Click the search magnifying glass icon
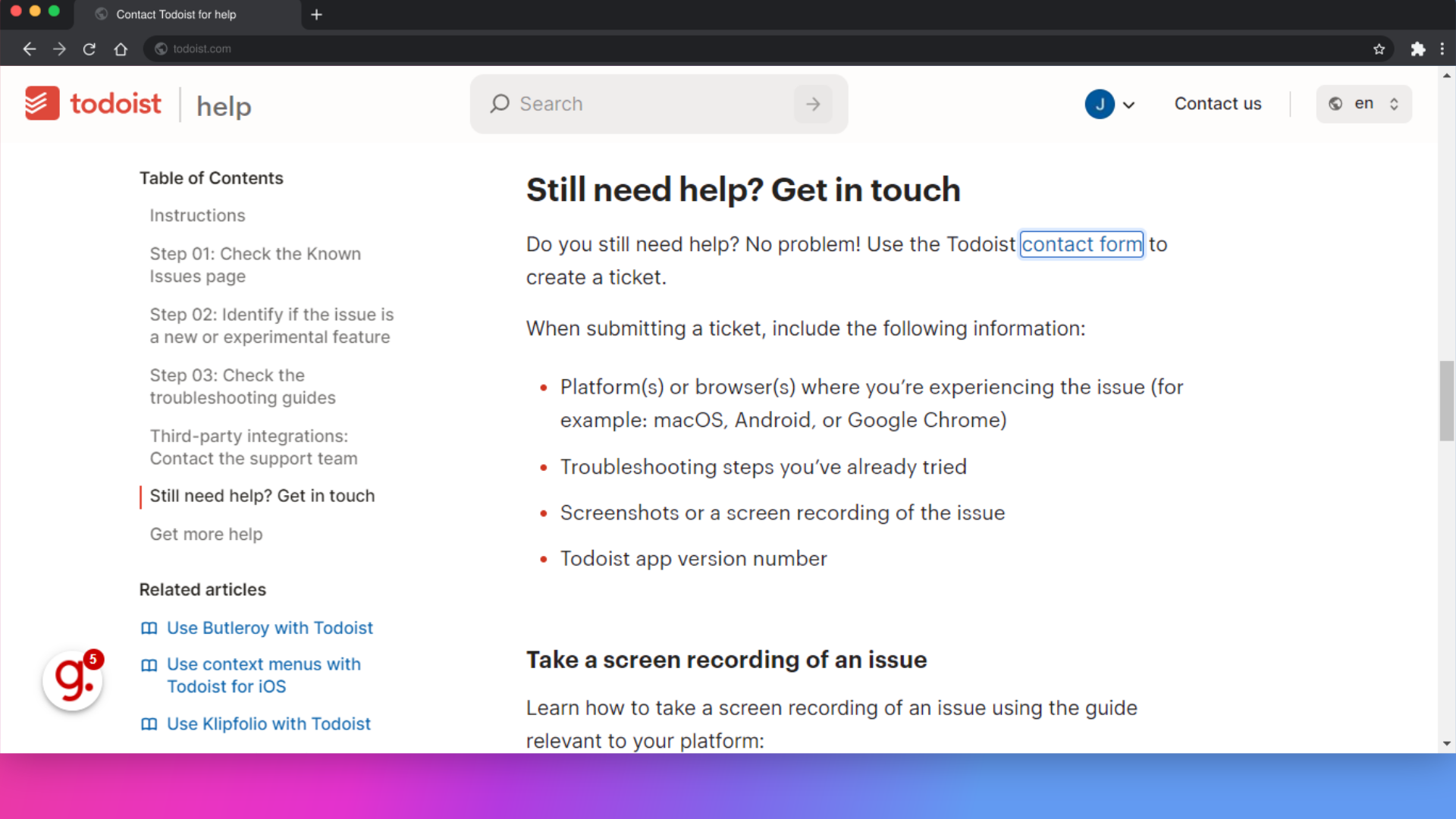Viewport: 1456px width, 819px height. point(500,103)
